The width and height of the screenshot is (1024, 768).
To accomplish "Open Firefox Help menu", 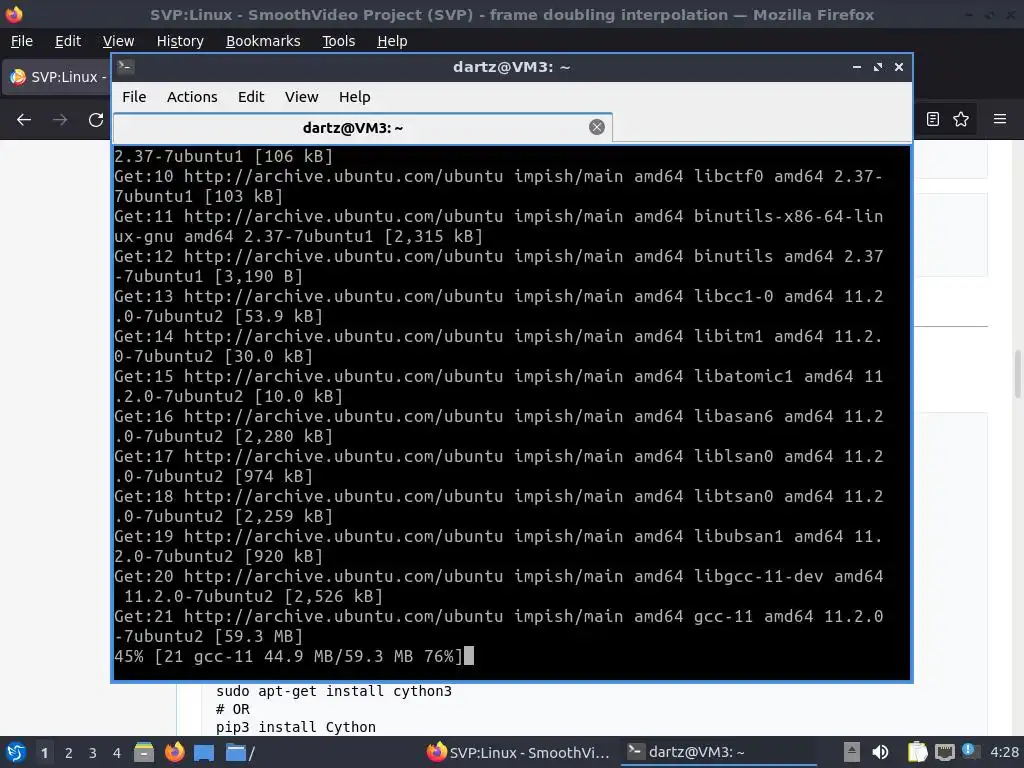I will [392, 41].
